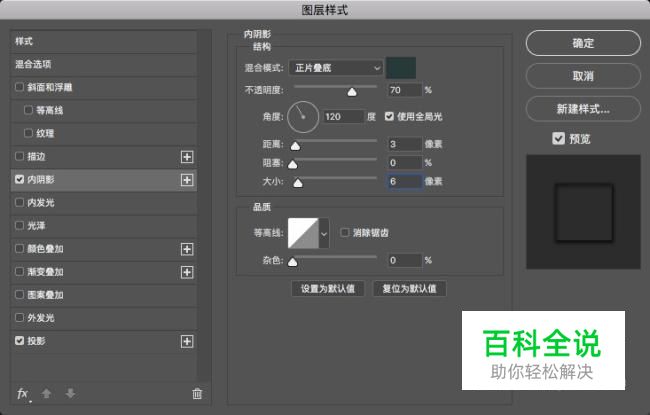Click the effects list scrollbar
650x415 pixels.
[204, 205]
